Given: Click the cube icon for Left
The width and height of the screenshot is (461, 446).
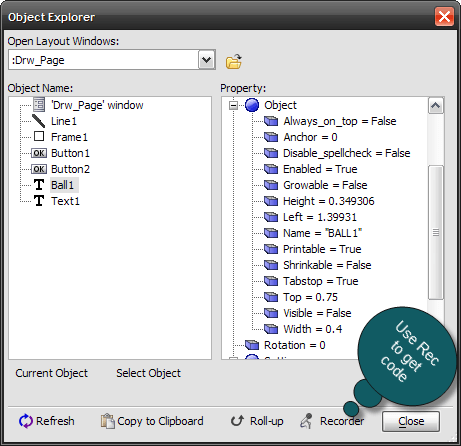Looking at the screenshot, I should point(271,217).
